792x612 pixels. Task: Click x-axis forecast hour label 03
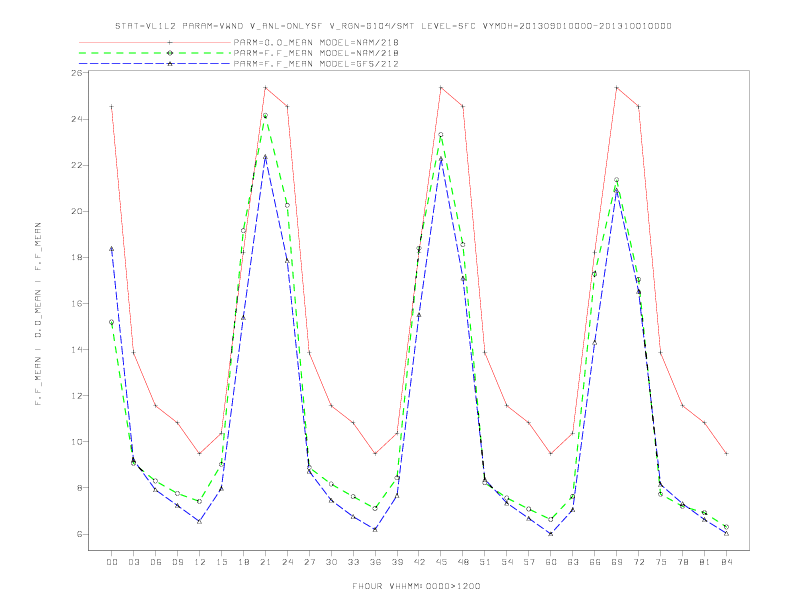133,562
